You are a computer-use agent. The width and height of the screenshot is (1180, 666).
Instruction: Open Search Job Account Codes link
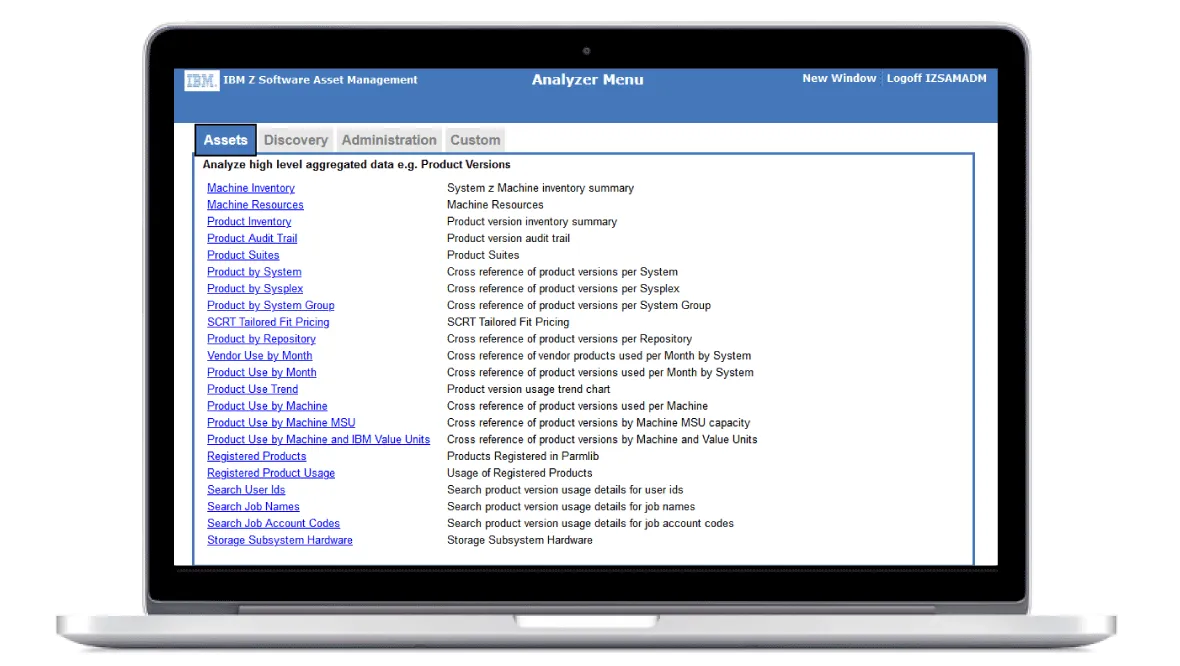(x=273, y=524)
